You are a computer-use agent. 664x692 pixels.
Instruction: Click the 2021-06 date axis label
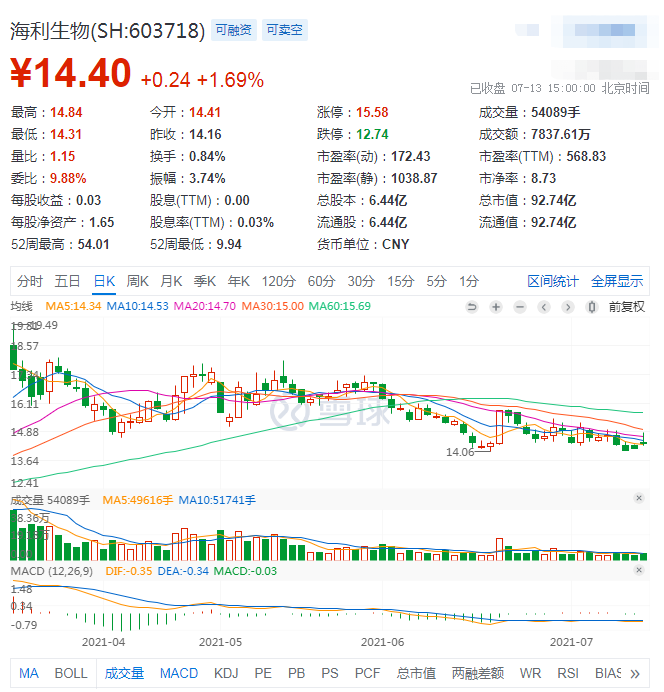click(x=383, y=643)
